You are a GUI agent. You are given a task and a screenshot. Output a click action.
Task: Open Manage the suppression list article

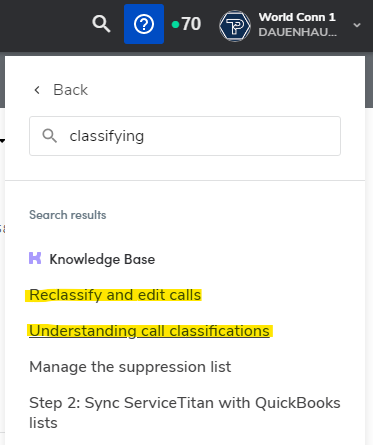[x=130, y=367]
